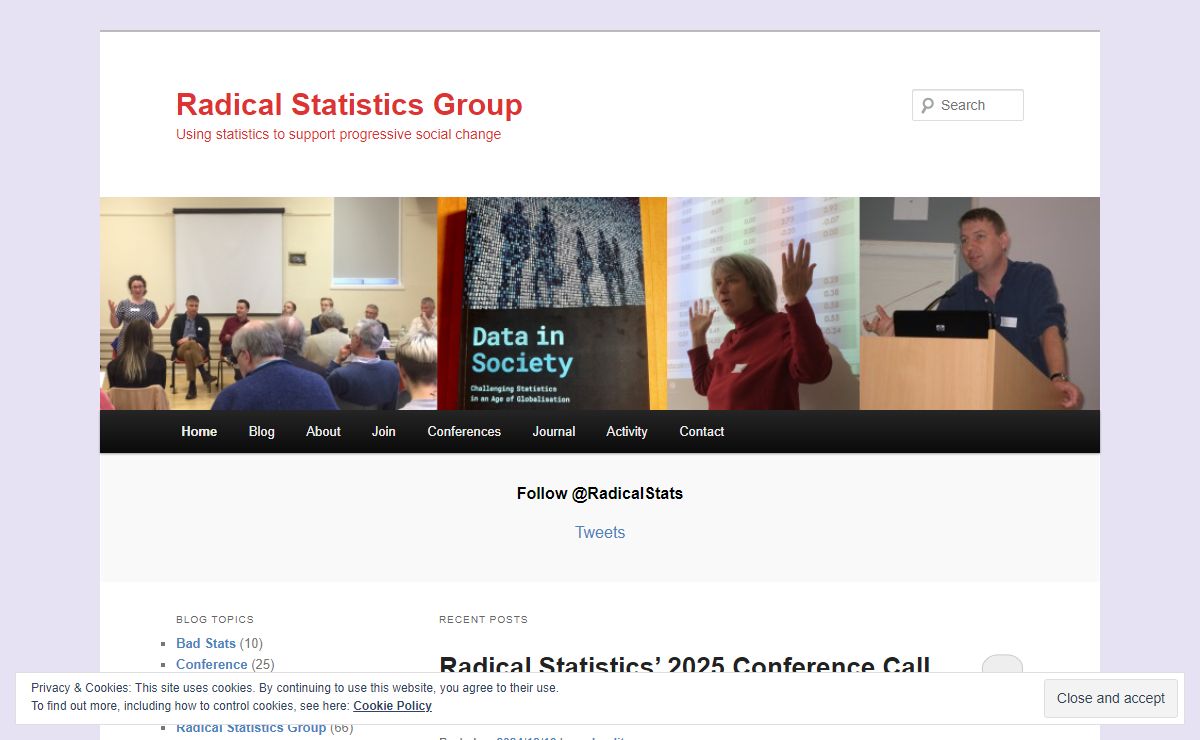This screenshot has height=740, width=1200.
Task: Click the search magnifier icon
Action: point(927,105)
